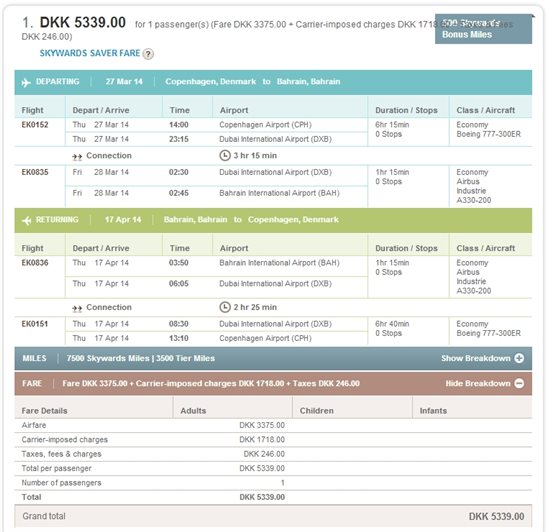Click arrival time 23:15
This screenshot has width=550, height=532.
coord(179,139)
